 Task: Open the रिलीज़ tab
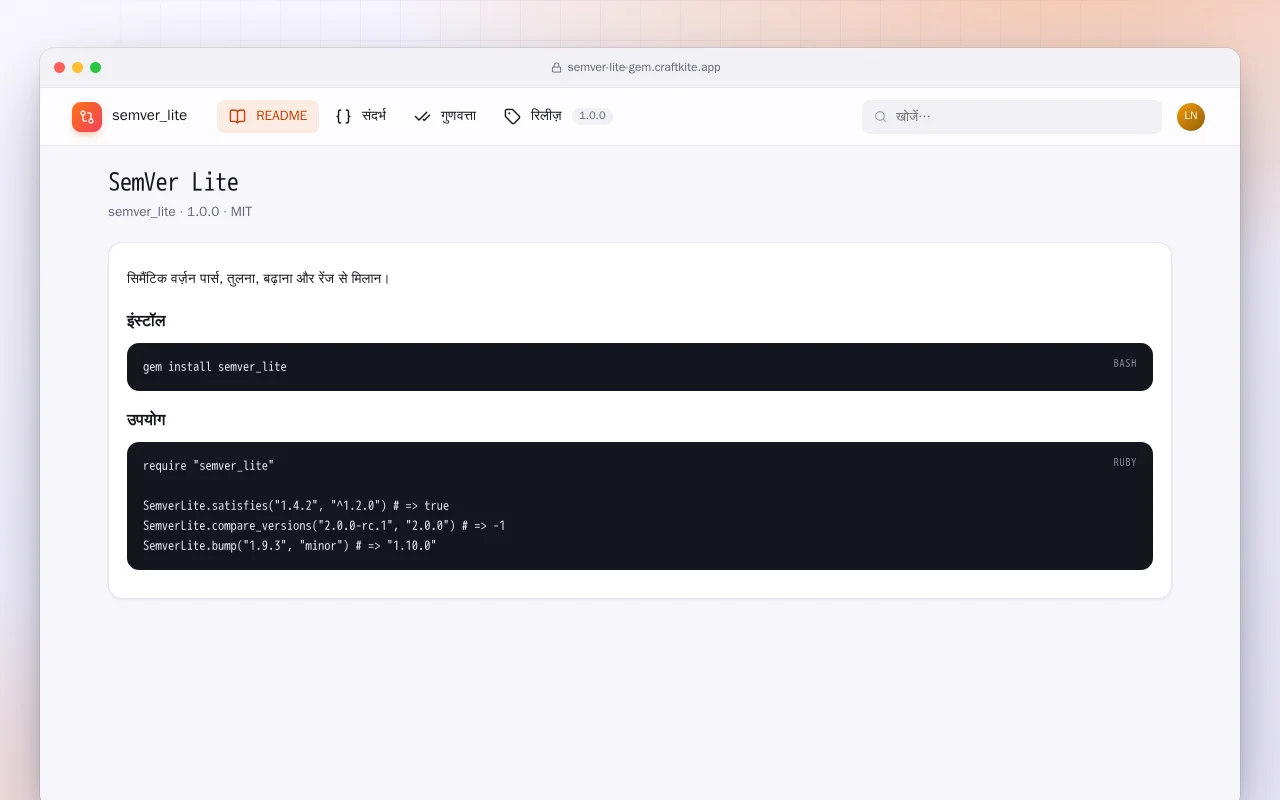click(x=558, y=116)
